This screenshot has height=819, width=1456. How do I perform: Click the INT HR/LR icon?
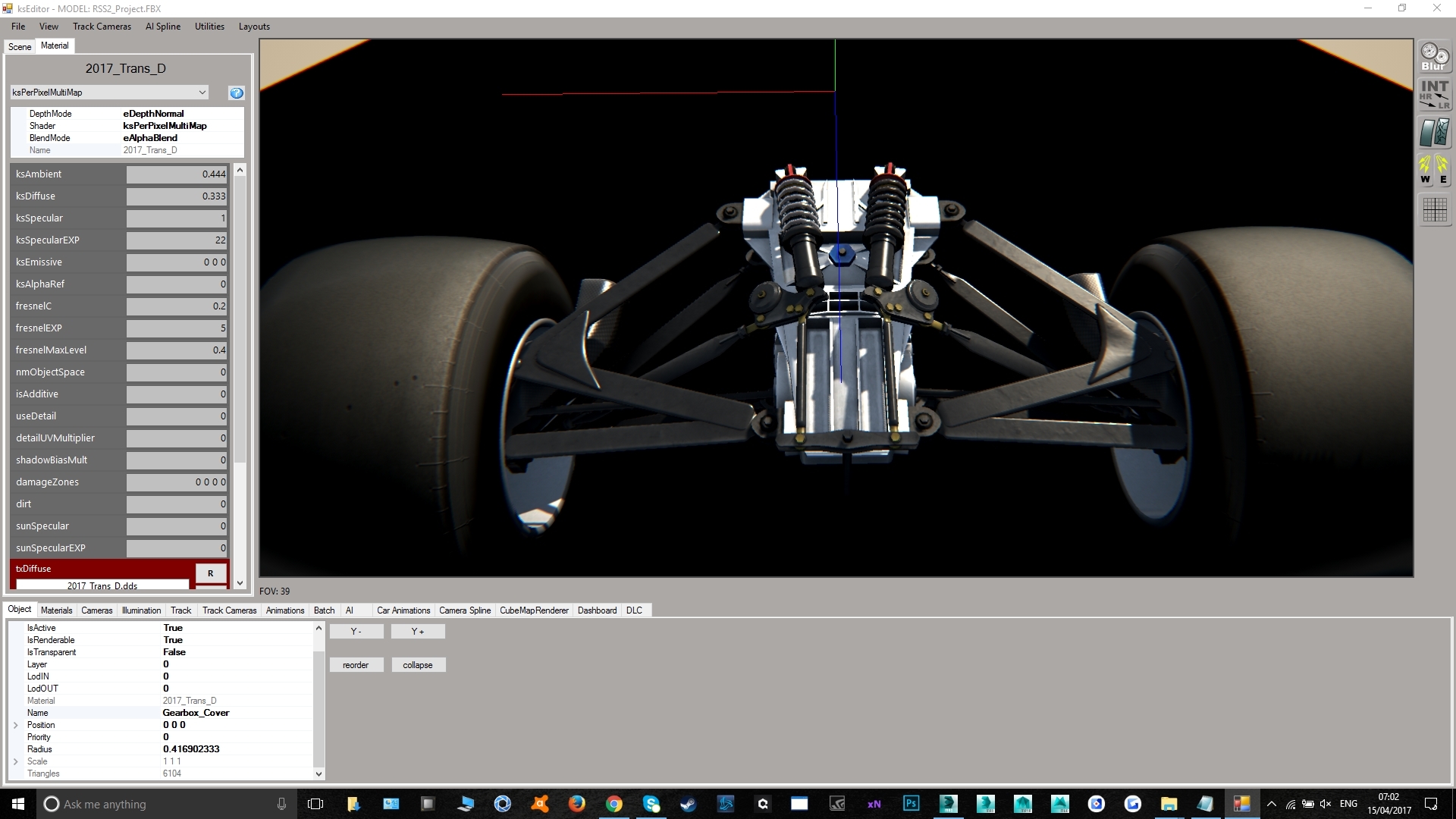pyautogui.click(x=1434, y=95)
